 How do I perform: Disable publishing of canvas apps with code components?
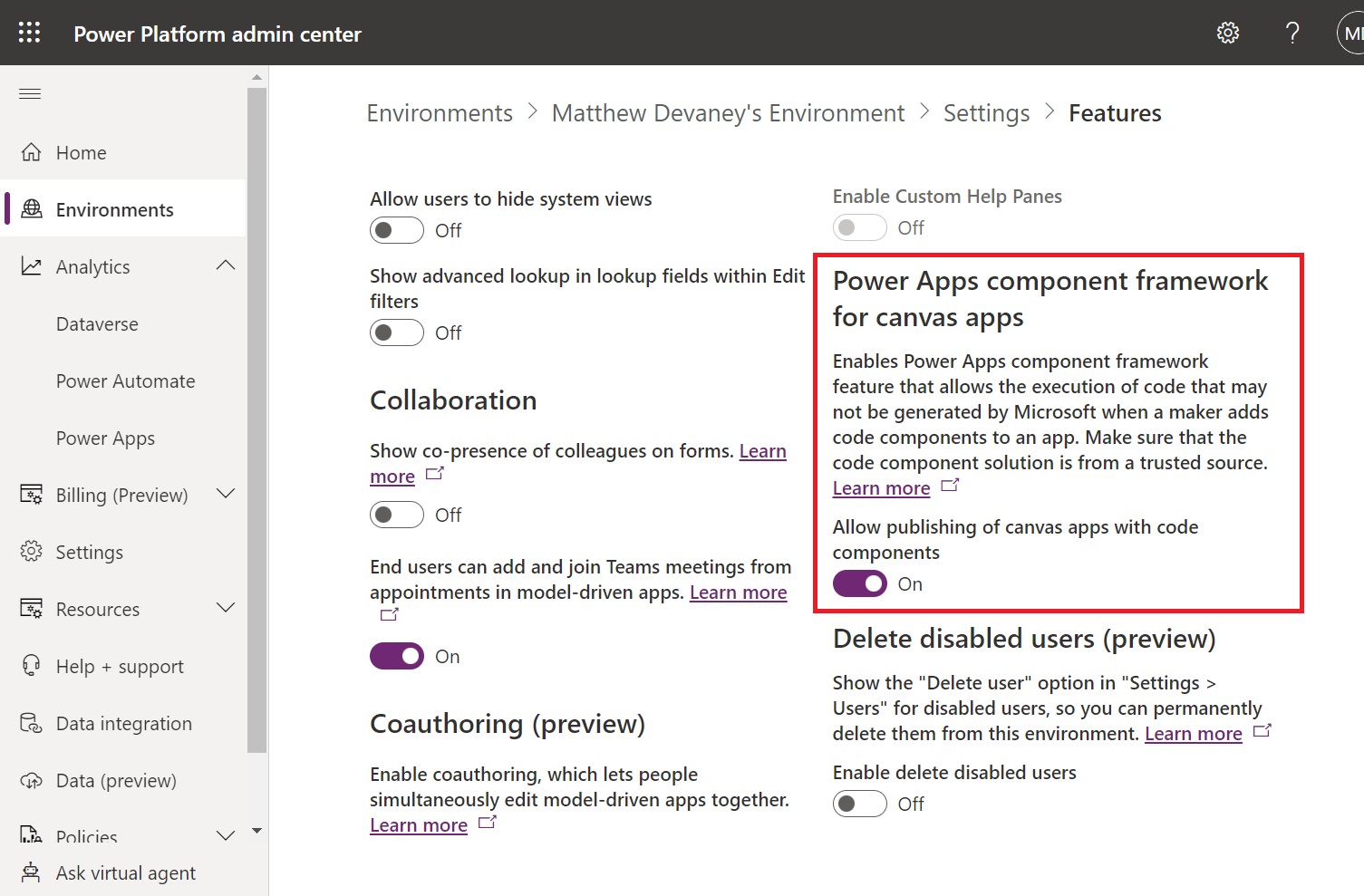point(859,583)
